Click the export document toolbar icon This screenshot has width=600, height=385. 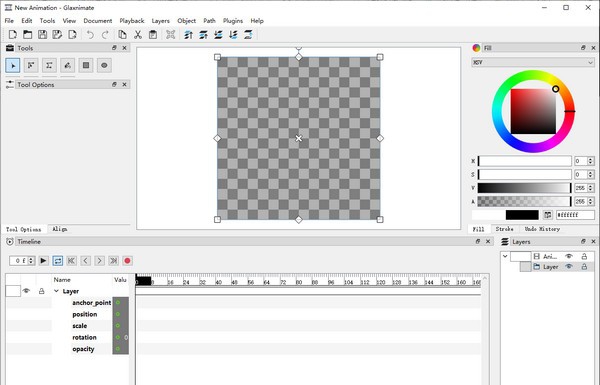click(x=72, y=35)
